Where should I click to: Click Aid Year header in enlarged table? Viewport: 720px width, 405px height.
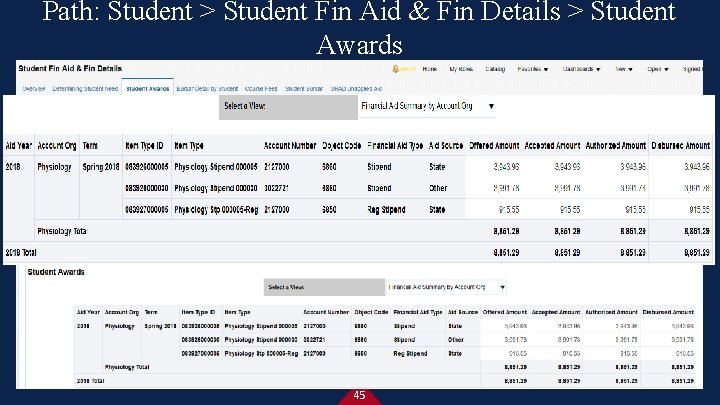coord(18,146)
